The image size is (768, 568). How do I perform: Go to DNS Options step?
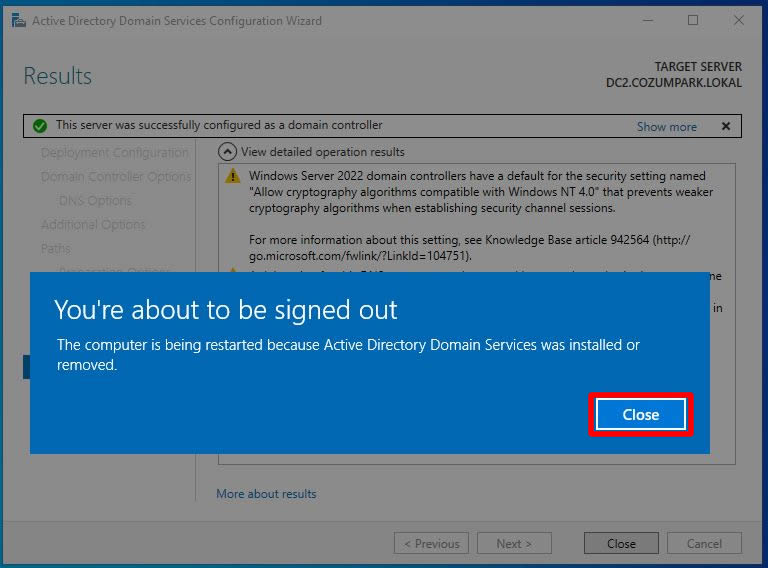pos(94,201)
